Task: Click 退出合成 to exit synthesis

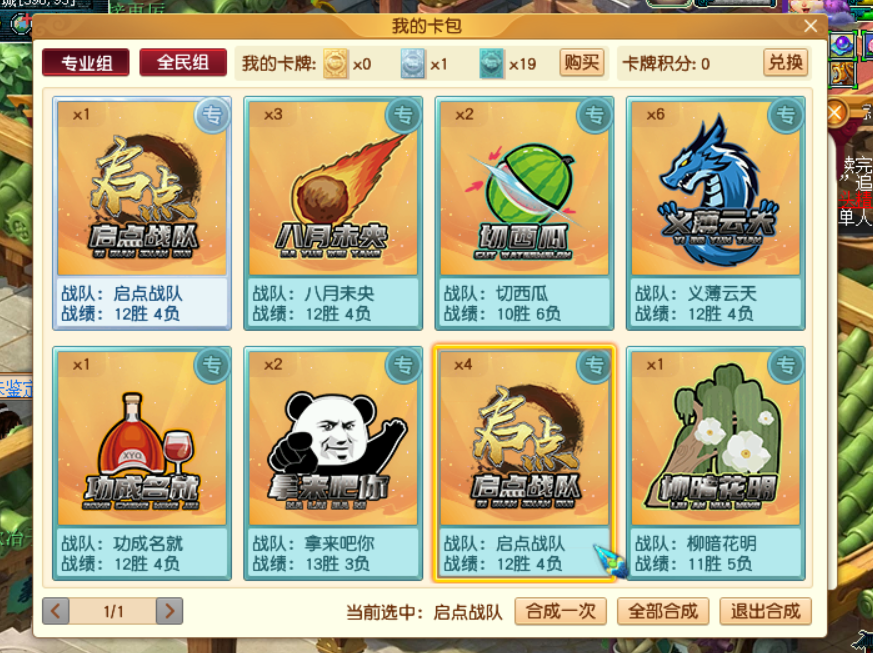Action: point(766,611)
